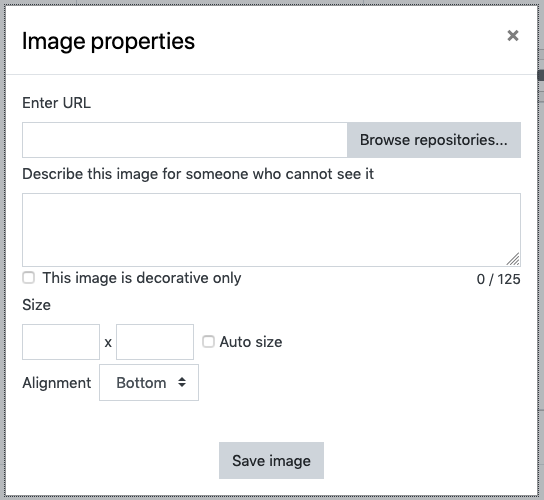
Task: Click the width size input box
Action: [x=61, y=342]
